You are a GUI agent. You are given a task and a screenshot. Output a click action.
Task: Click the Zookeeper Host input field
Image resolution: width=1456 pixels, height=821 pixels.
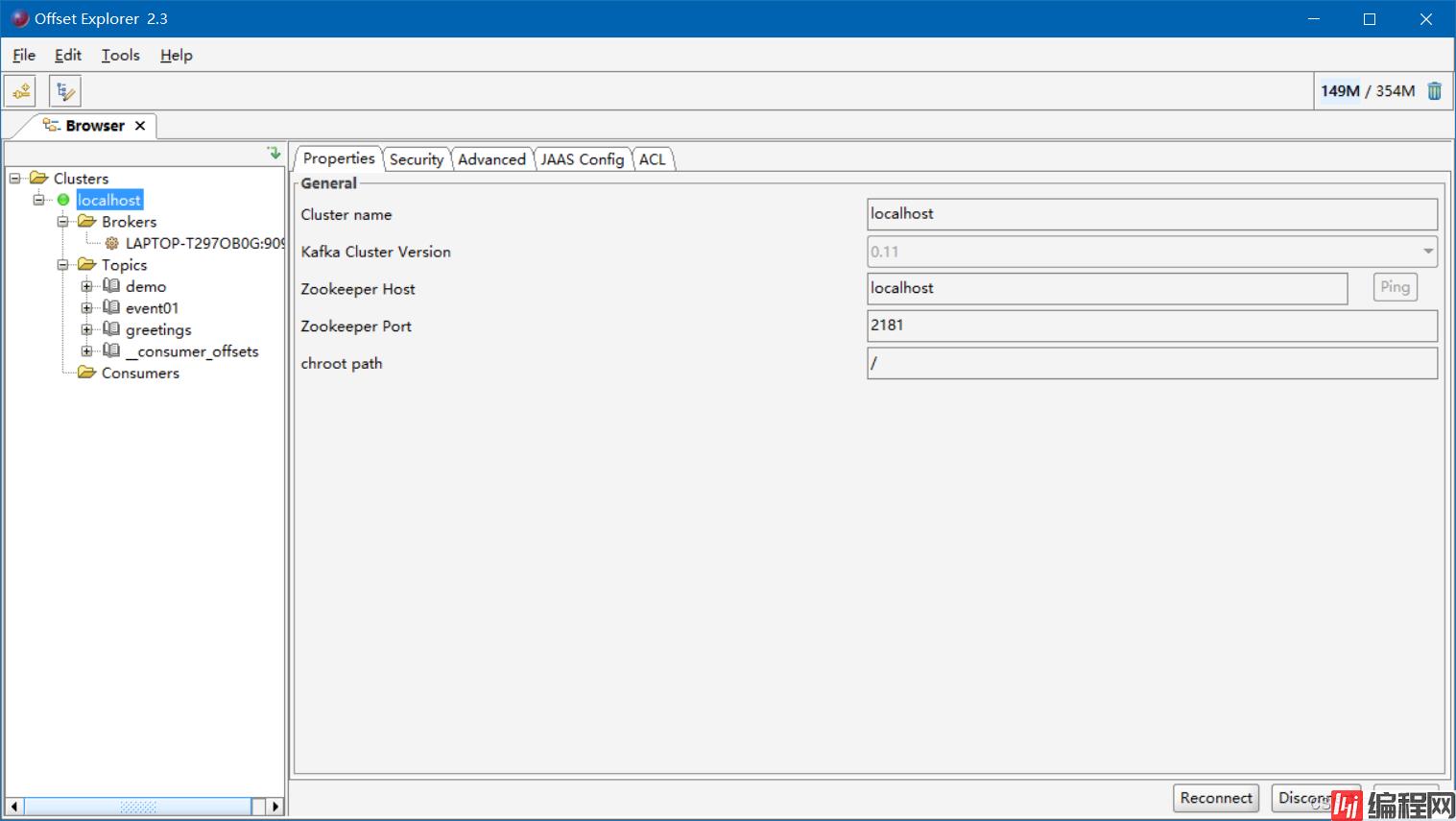tap(1108, 288)
